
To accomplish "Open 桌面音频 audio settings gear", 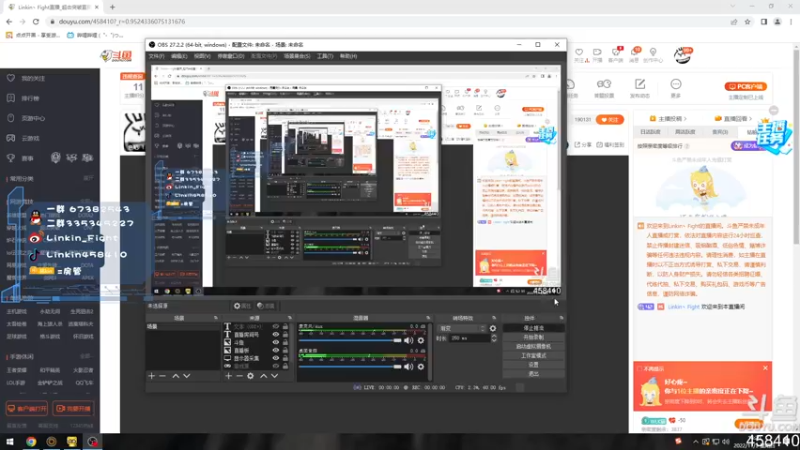I will [421, 366].
